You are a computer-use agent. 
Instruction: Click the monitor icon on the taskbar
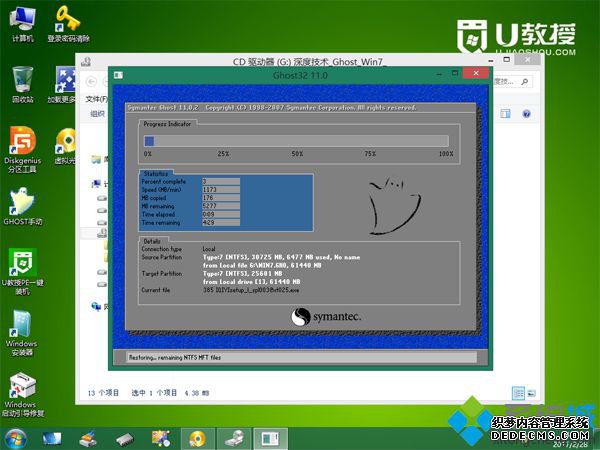[52, 439]
